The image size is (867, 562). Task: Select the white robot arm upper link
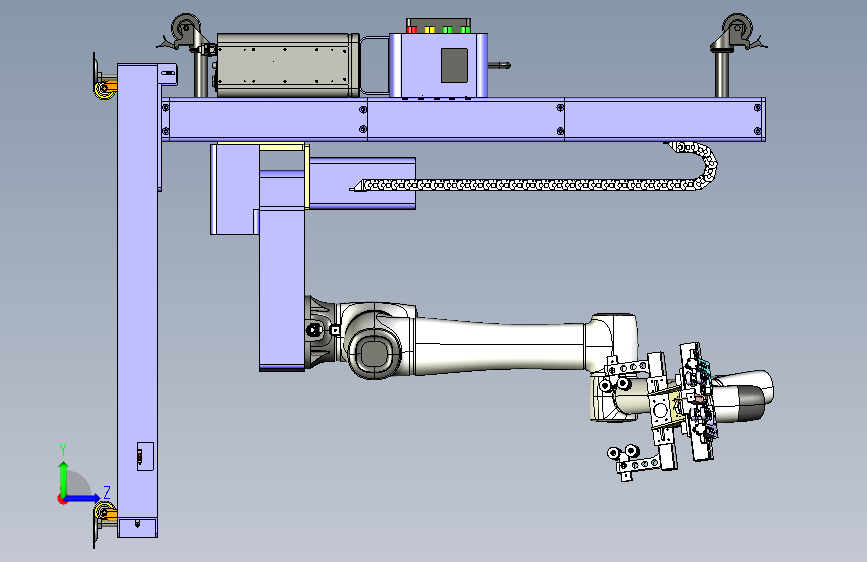499,345
